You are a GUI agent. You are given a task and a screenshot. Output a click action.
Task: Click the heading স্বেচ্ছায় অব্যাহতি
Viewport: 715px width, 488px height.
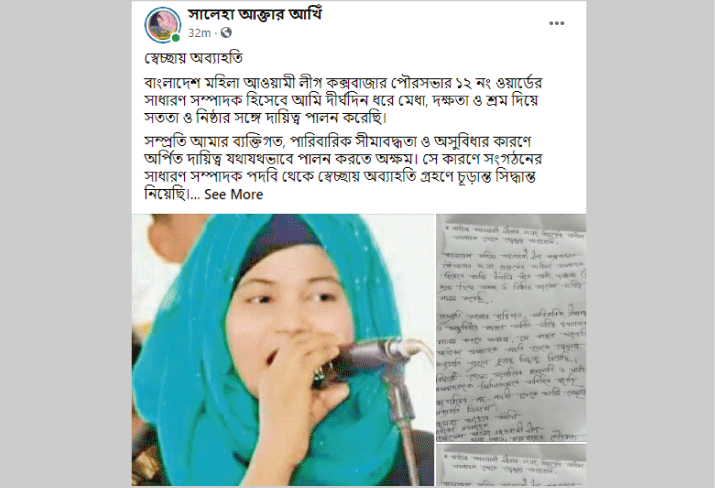click(x=193, y=58)
